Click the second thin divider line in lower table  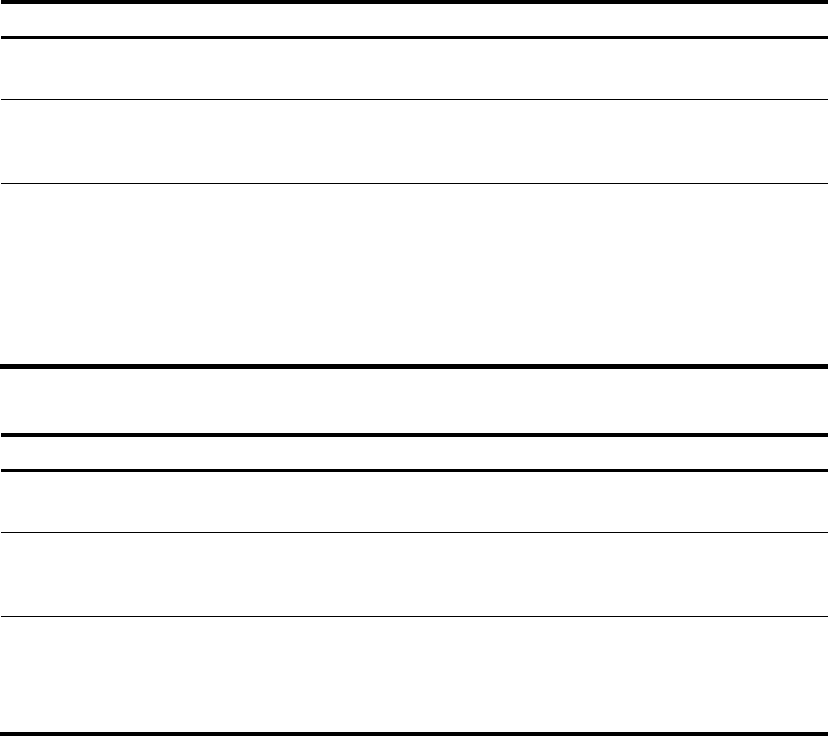coord(414,616)
